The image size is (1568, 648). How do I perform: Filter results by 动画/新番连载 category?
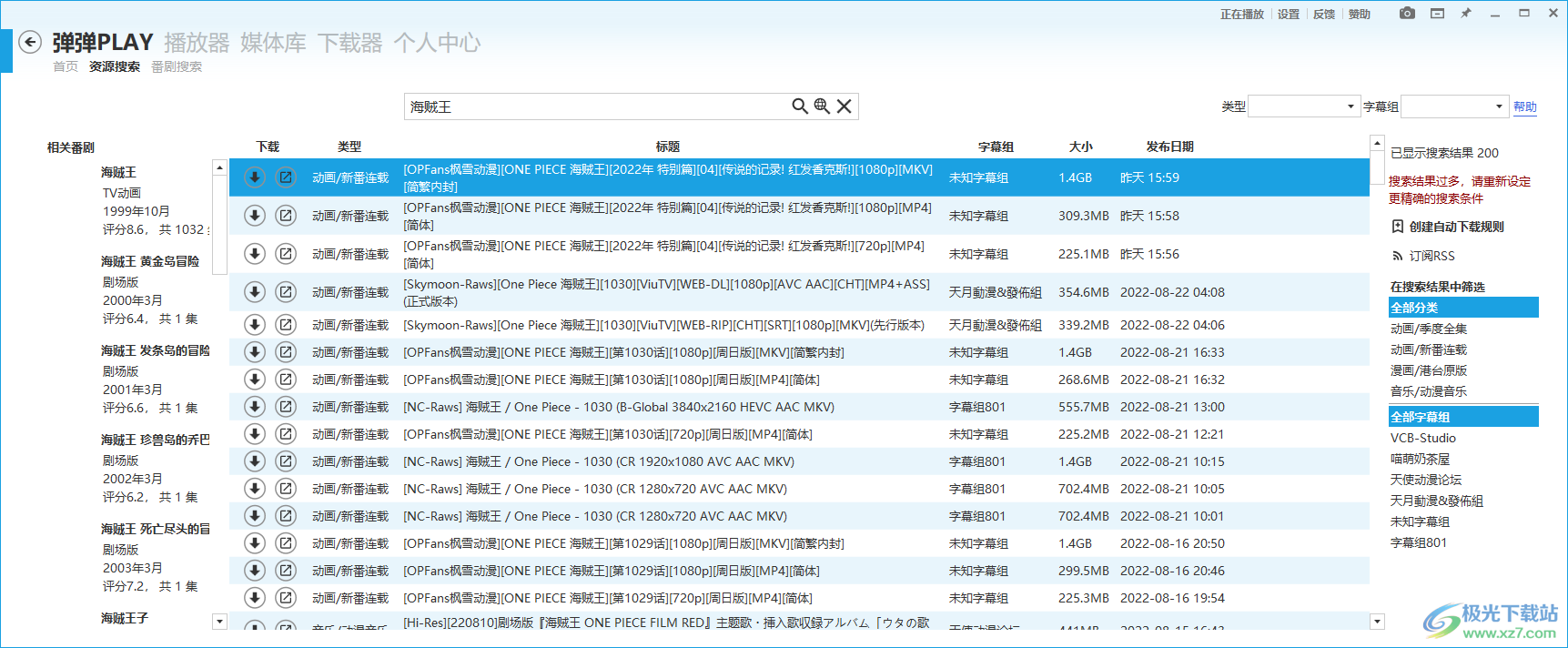1464,349
